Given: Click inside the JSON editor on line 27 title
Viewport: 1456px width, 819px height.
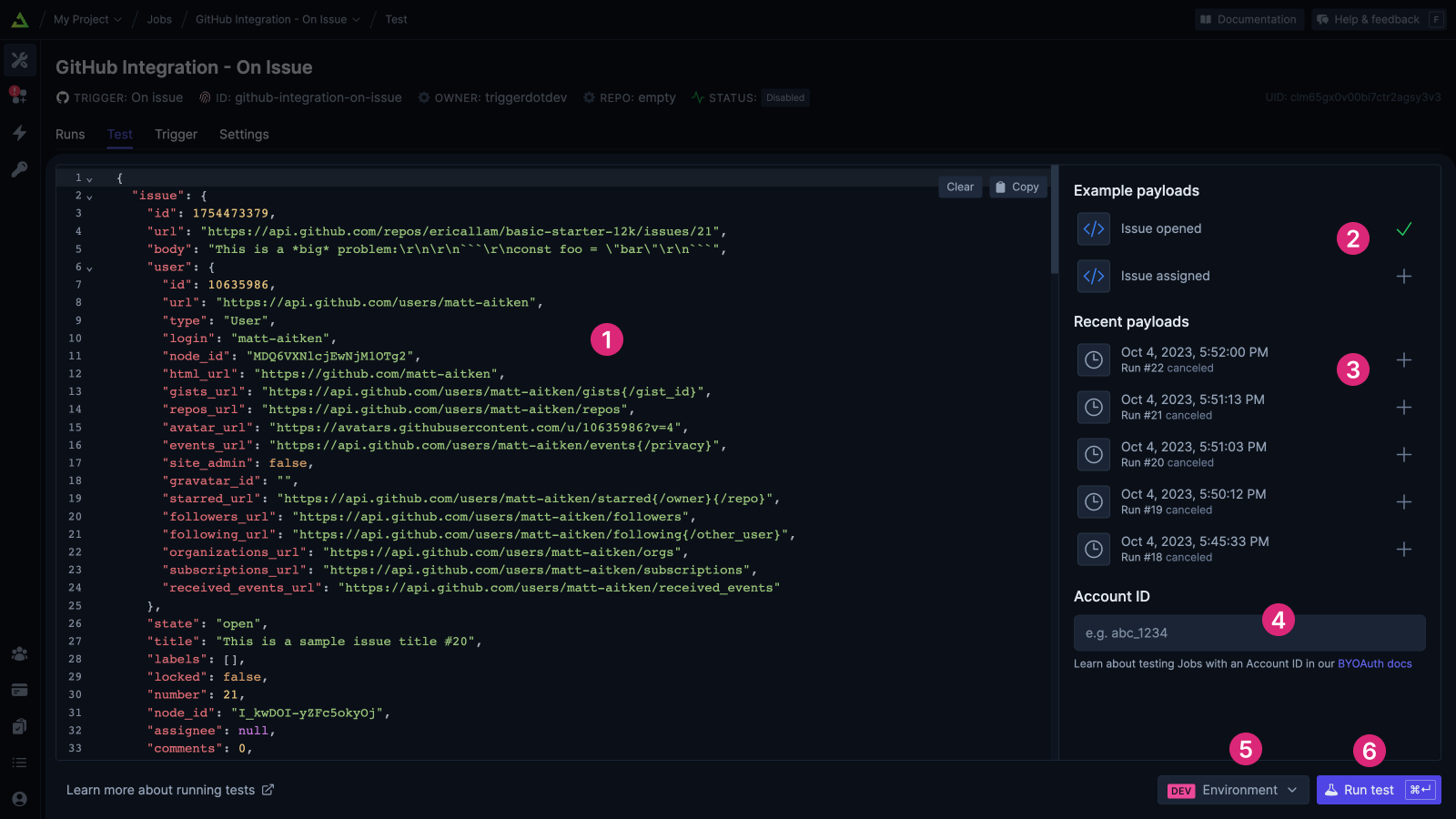Looking at the screenshot, I should tap(314, 642).
